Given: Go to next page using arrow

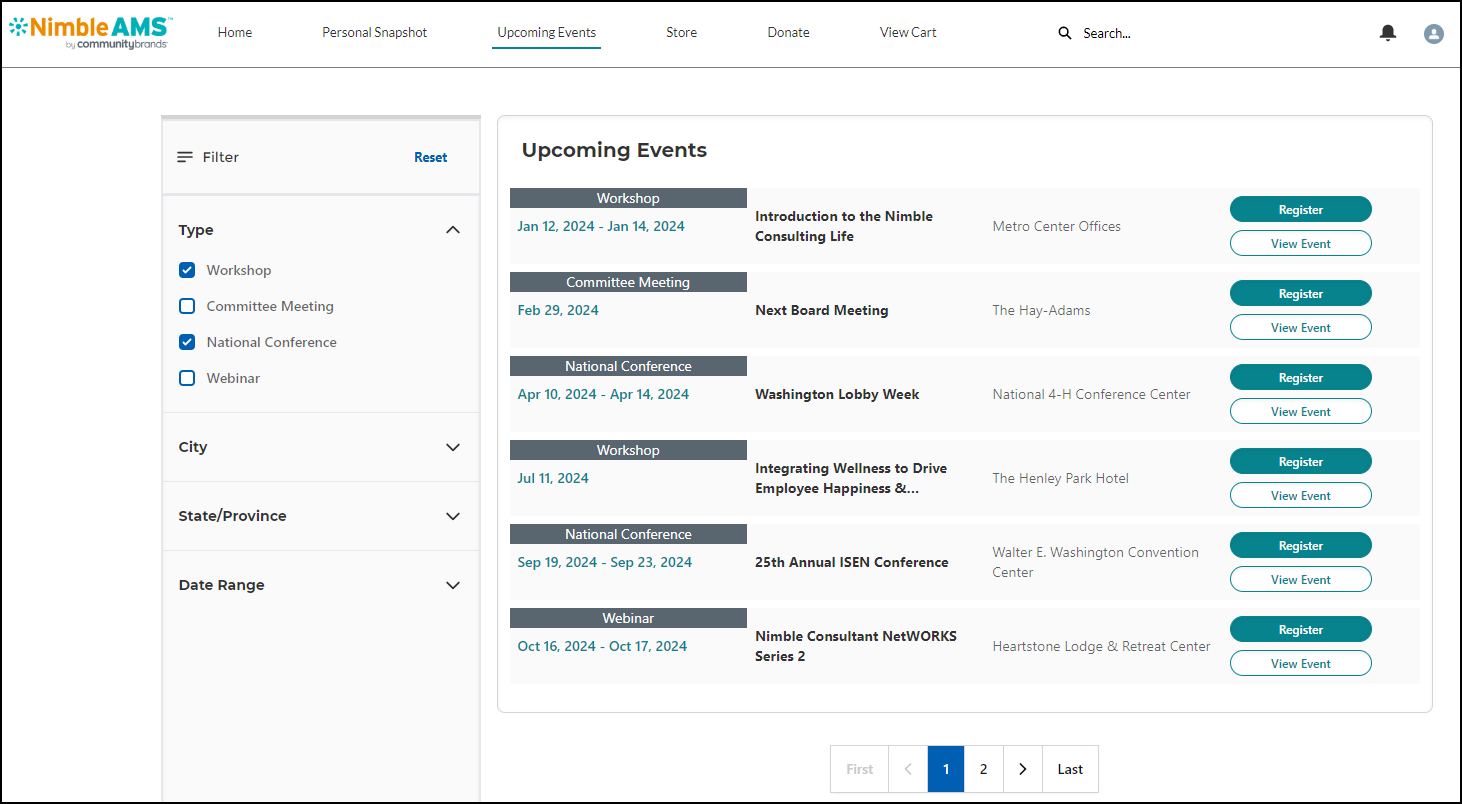Looking at the screenshot, I should point(1022,769).
